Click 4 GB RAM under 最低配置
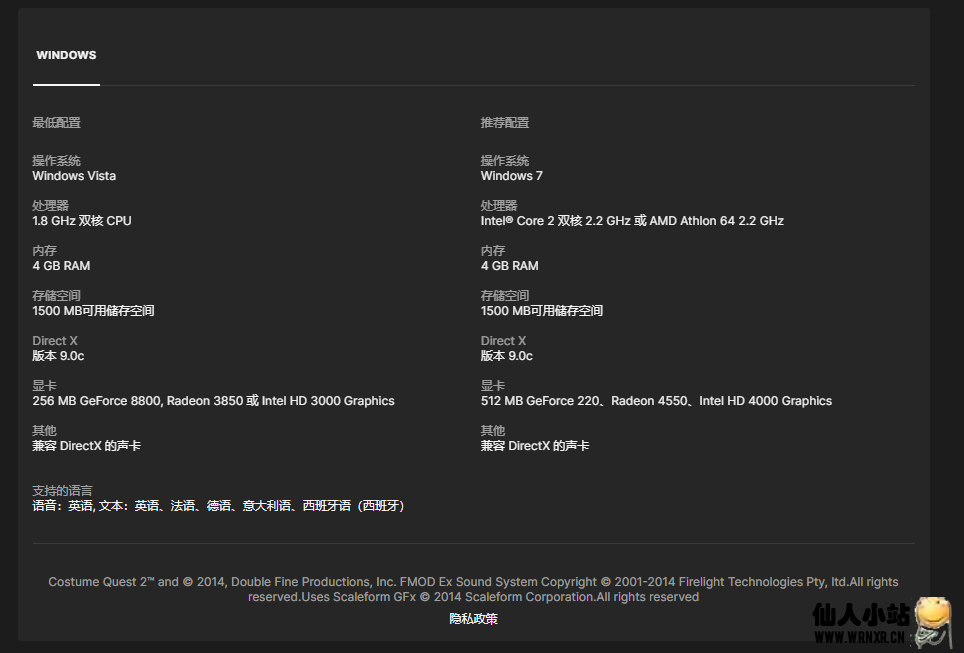Screen dimensions: 964x653 coord(61,266)
